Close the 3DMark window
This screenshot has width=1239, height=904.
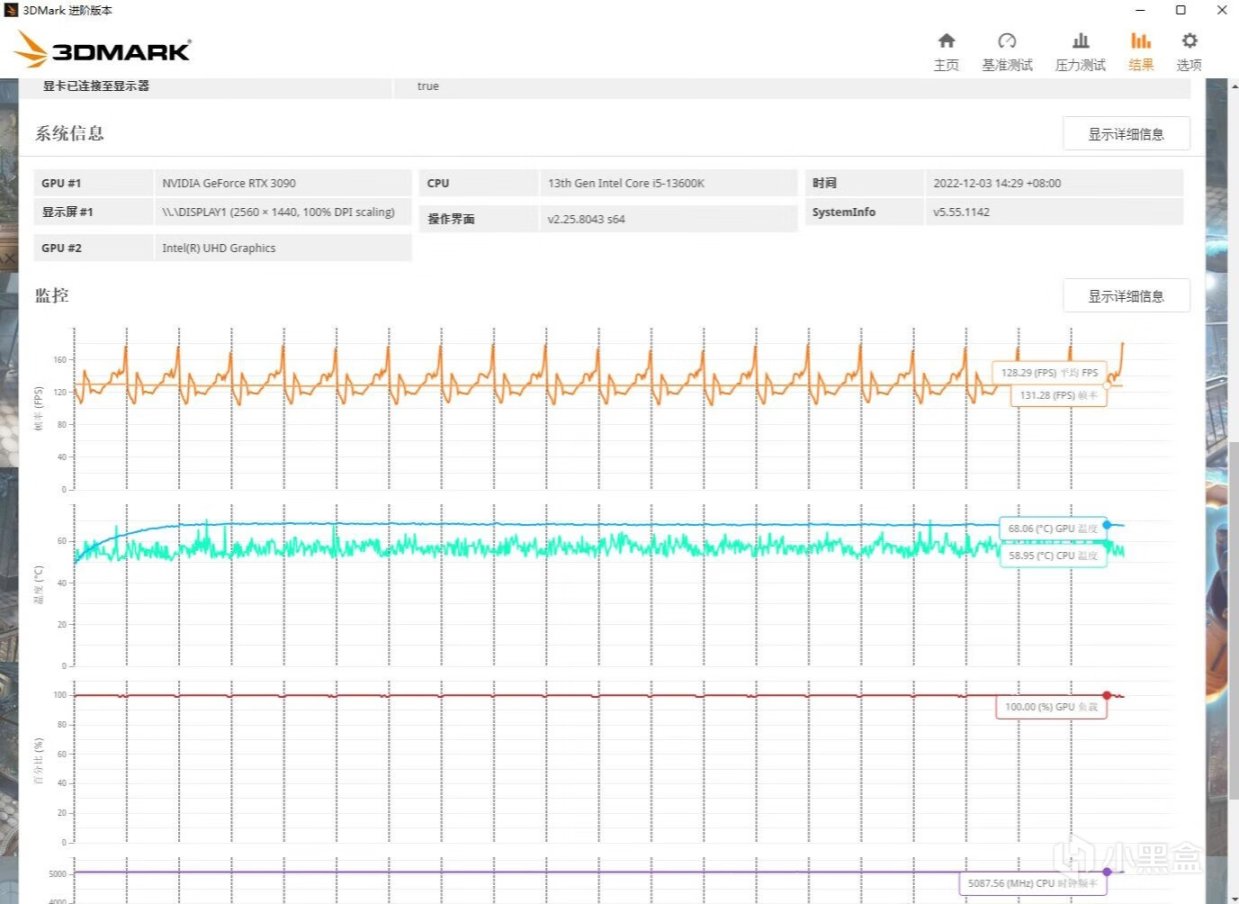(x=1221, y=10)
